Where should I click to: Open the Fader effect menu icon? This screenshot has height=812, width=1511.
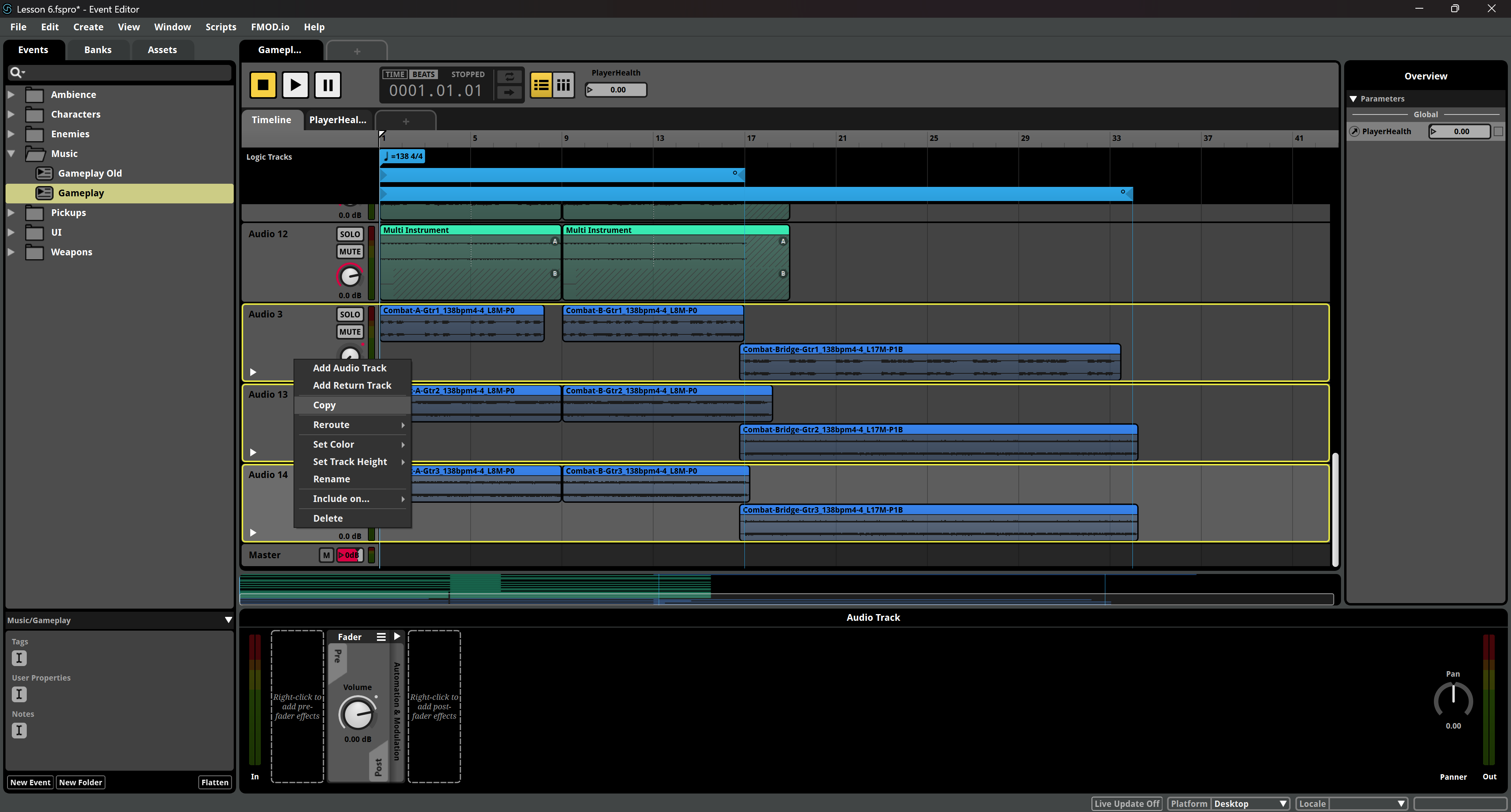tap(381, 637)
